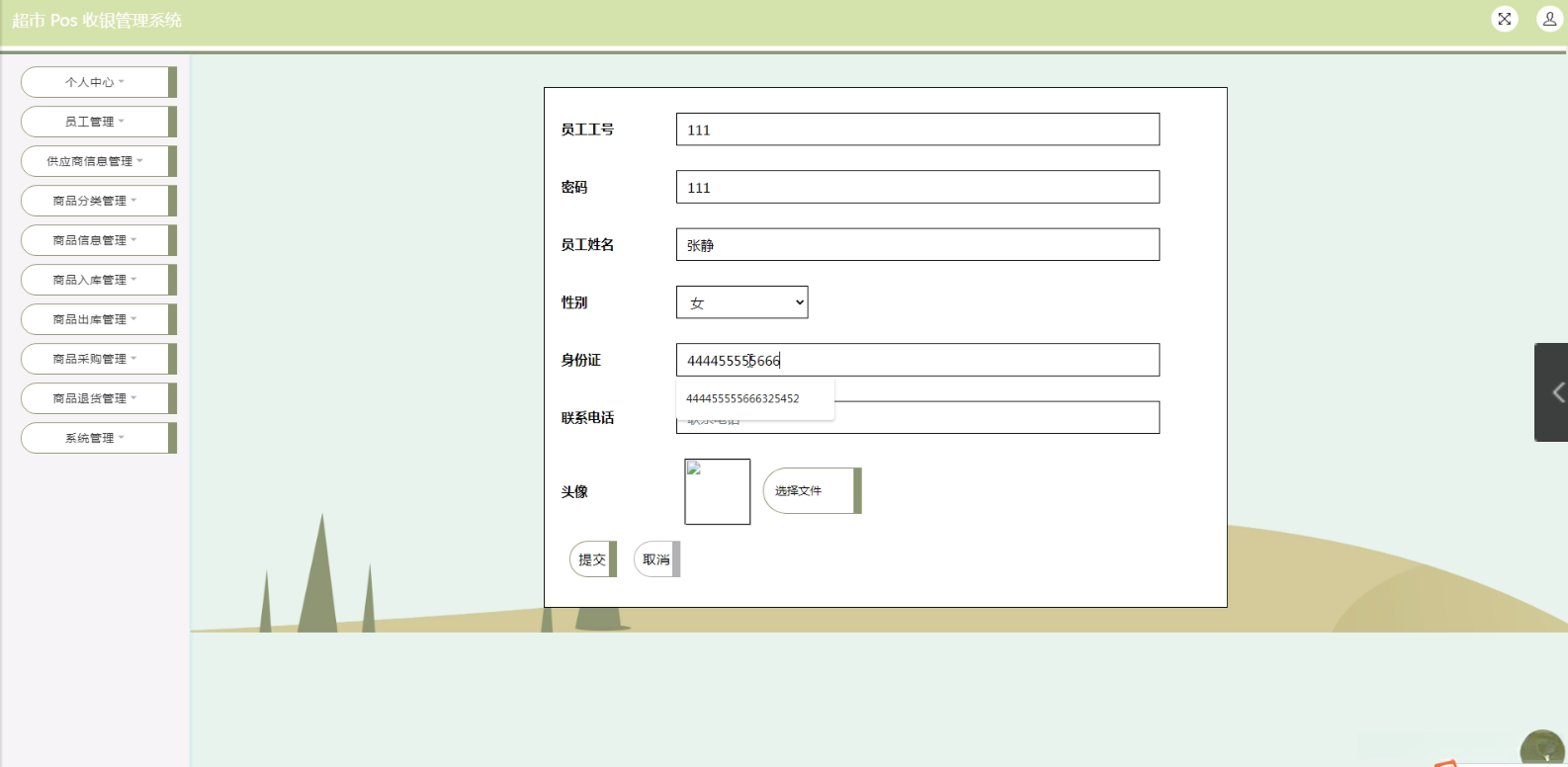
Task: Click the 员工工号 input field
Action: (x=917, y=129)
